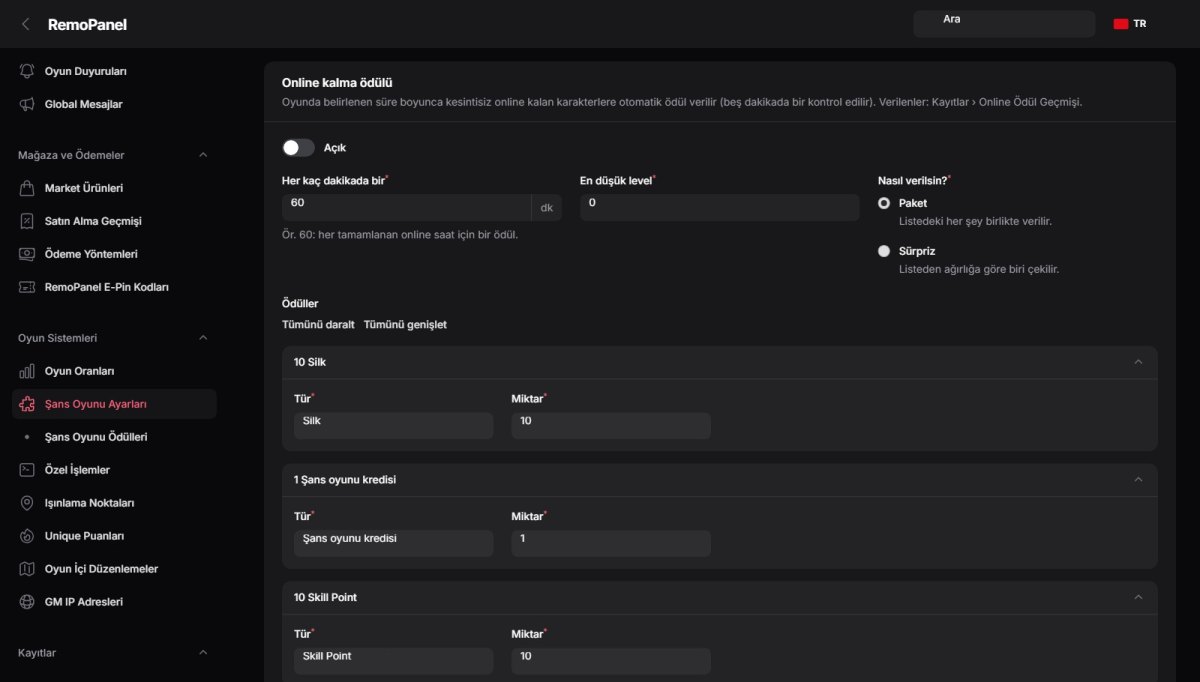1200x682 pixels.
Task: Click the Şans Oyunu Ayarları puzzle icon
Action: (27, 404)
